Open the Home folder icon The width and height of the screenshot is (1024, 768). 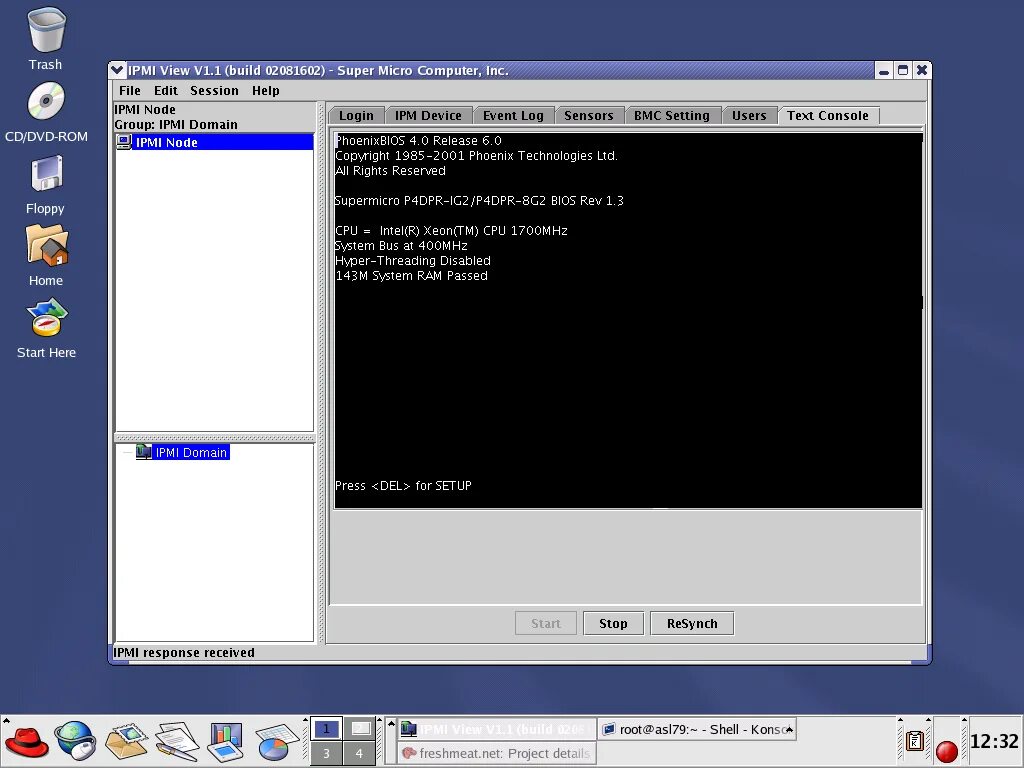tap(46, 245)
